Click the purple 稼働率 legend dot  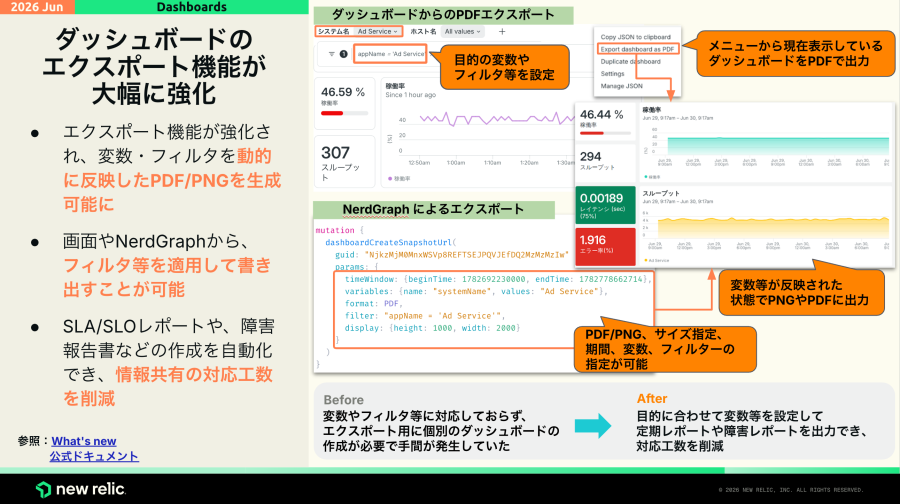[x=390, y=179]
